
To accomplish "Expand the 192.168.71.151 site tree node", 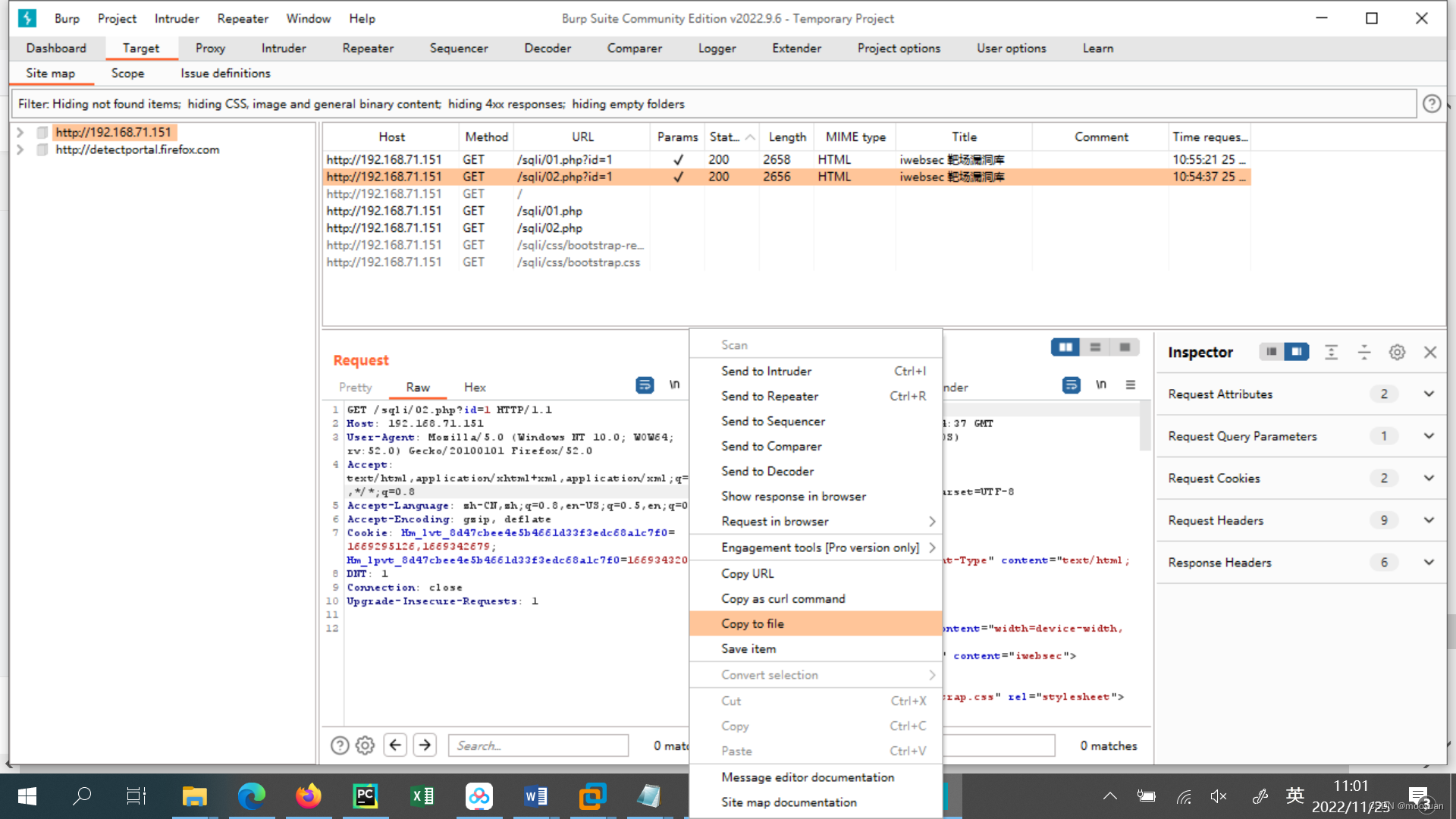I will pyautogui.click(x=20, y=132).
